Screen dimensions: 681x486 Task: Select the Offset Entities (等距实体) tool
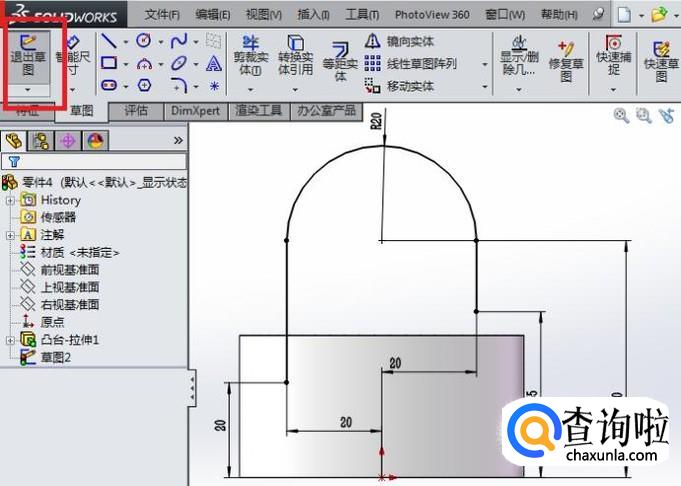(339, 60)
